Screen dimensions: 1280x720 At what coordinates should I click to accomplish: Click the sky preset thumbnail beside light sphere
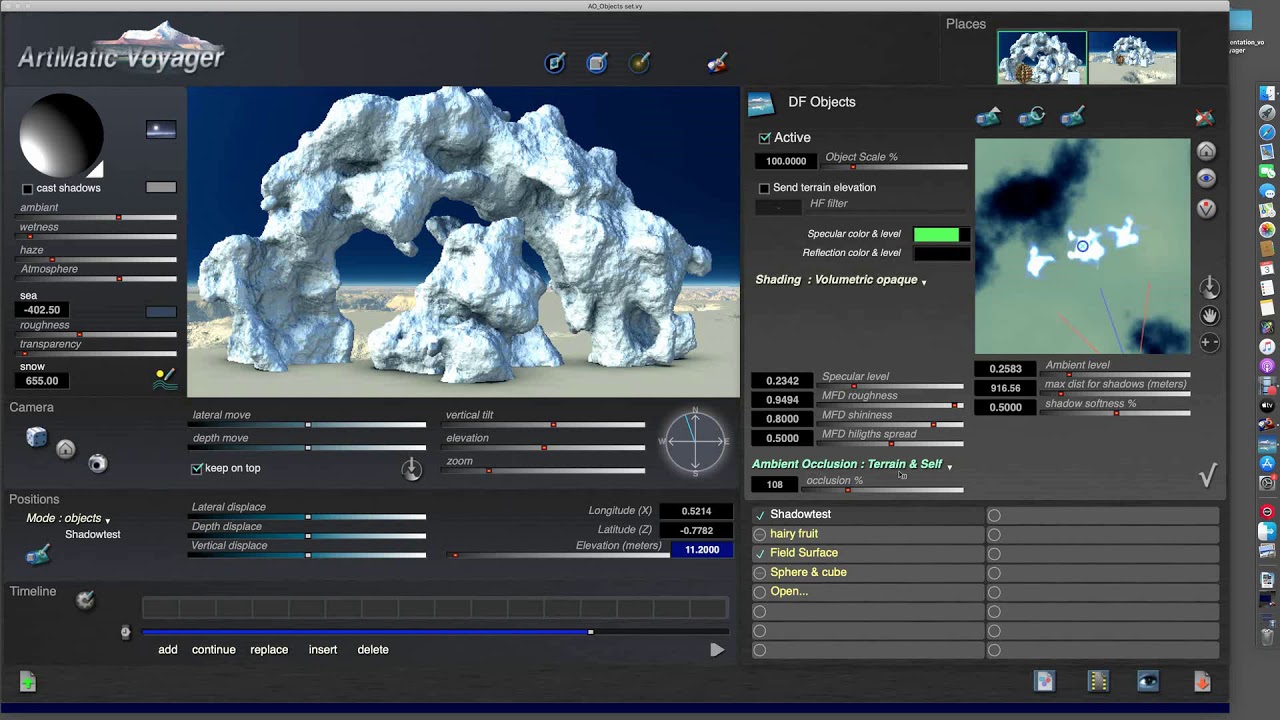[161, 129]
